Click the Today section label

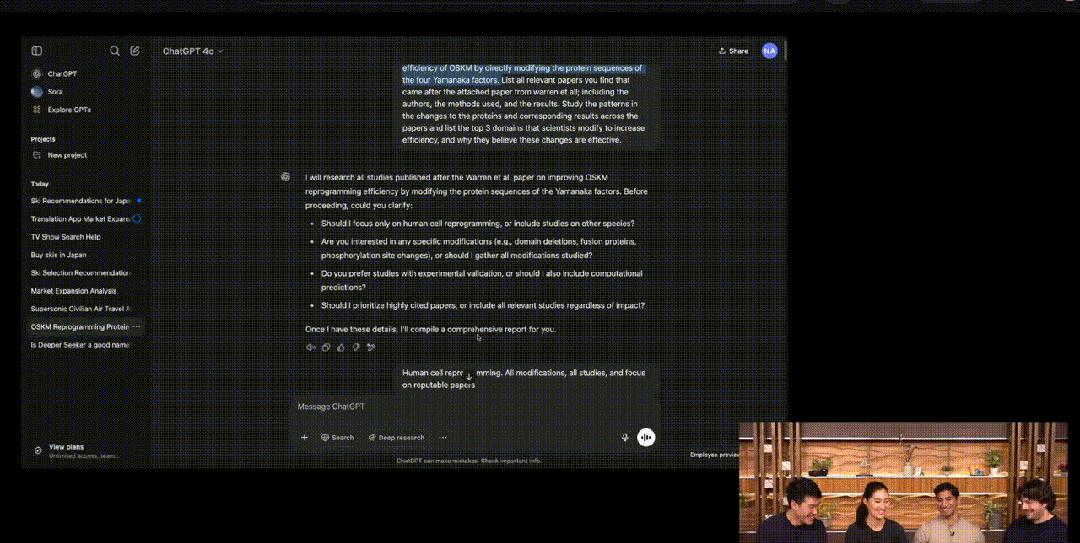tap(40, 184)
